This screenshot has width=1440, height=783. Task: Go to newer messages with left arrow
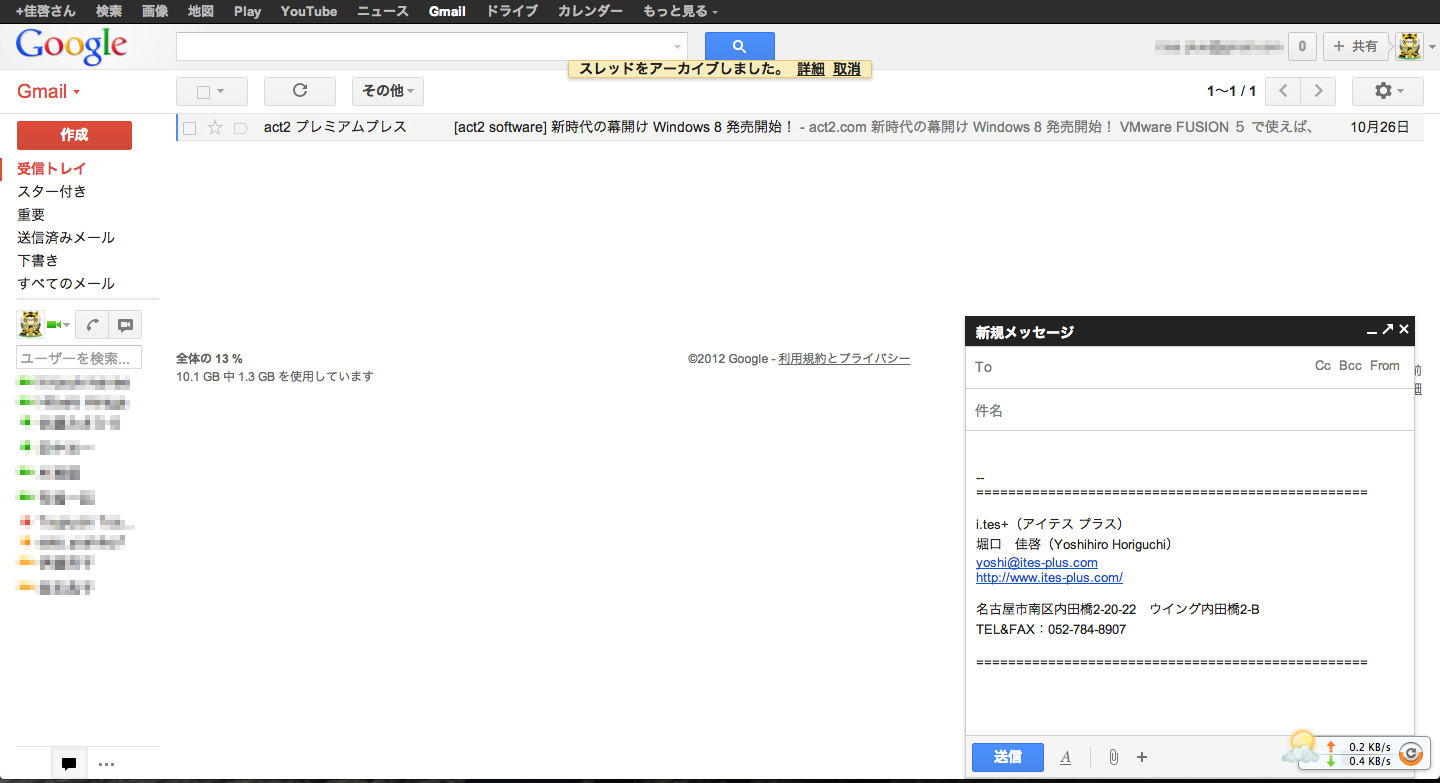coord(1283,91)
